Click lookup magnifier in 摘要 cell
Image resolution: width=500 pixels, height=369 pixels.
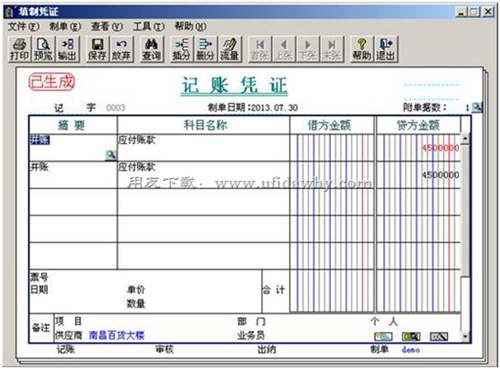point(111,155)
